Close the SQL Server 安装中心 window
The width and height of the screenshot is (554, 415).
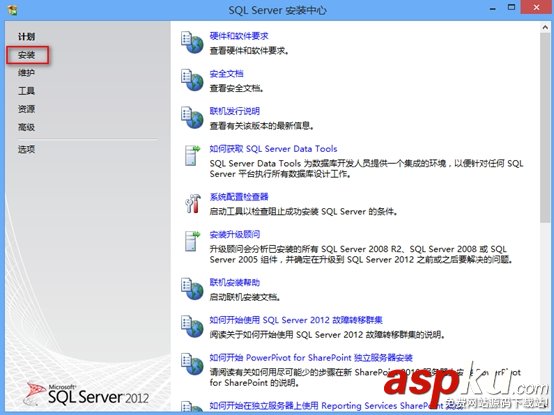536,7
